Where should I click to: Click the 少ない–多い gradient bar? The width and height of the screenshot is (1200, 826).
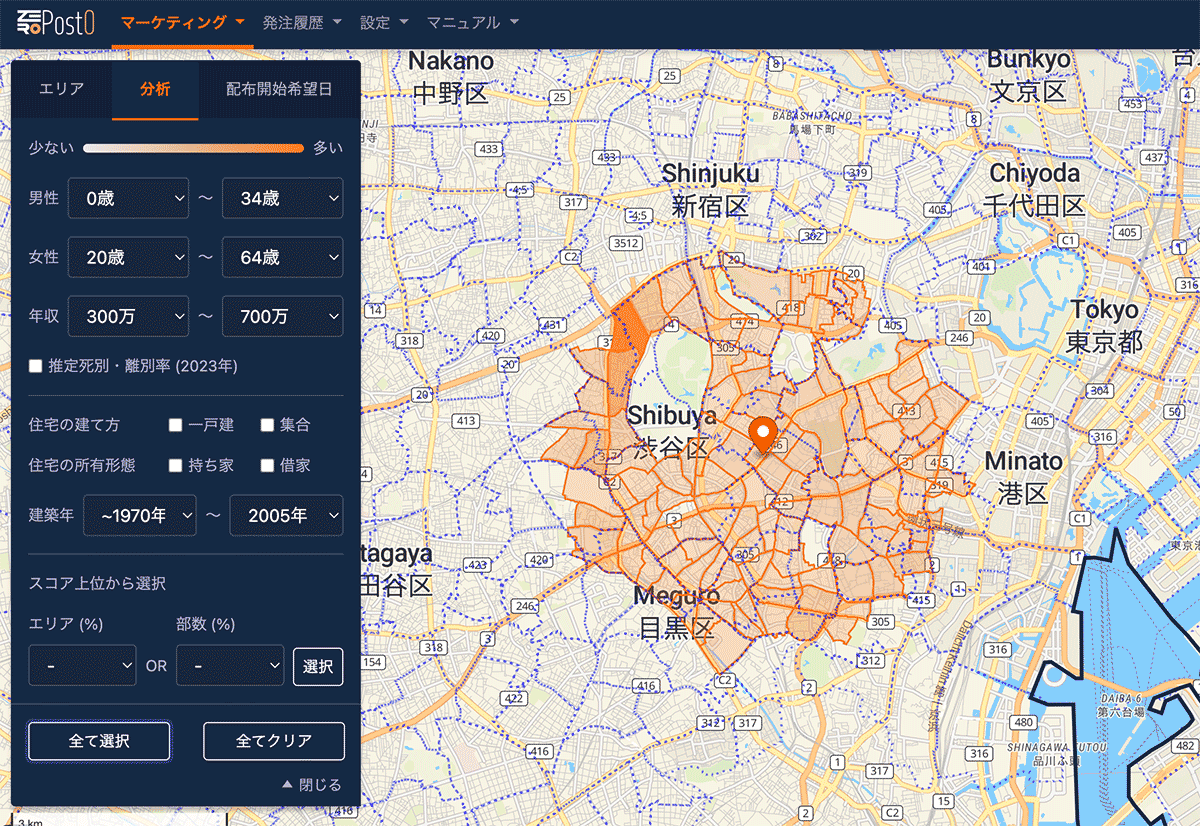point(193,148)
